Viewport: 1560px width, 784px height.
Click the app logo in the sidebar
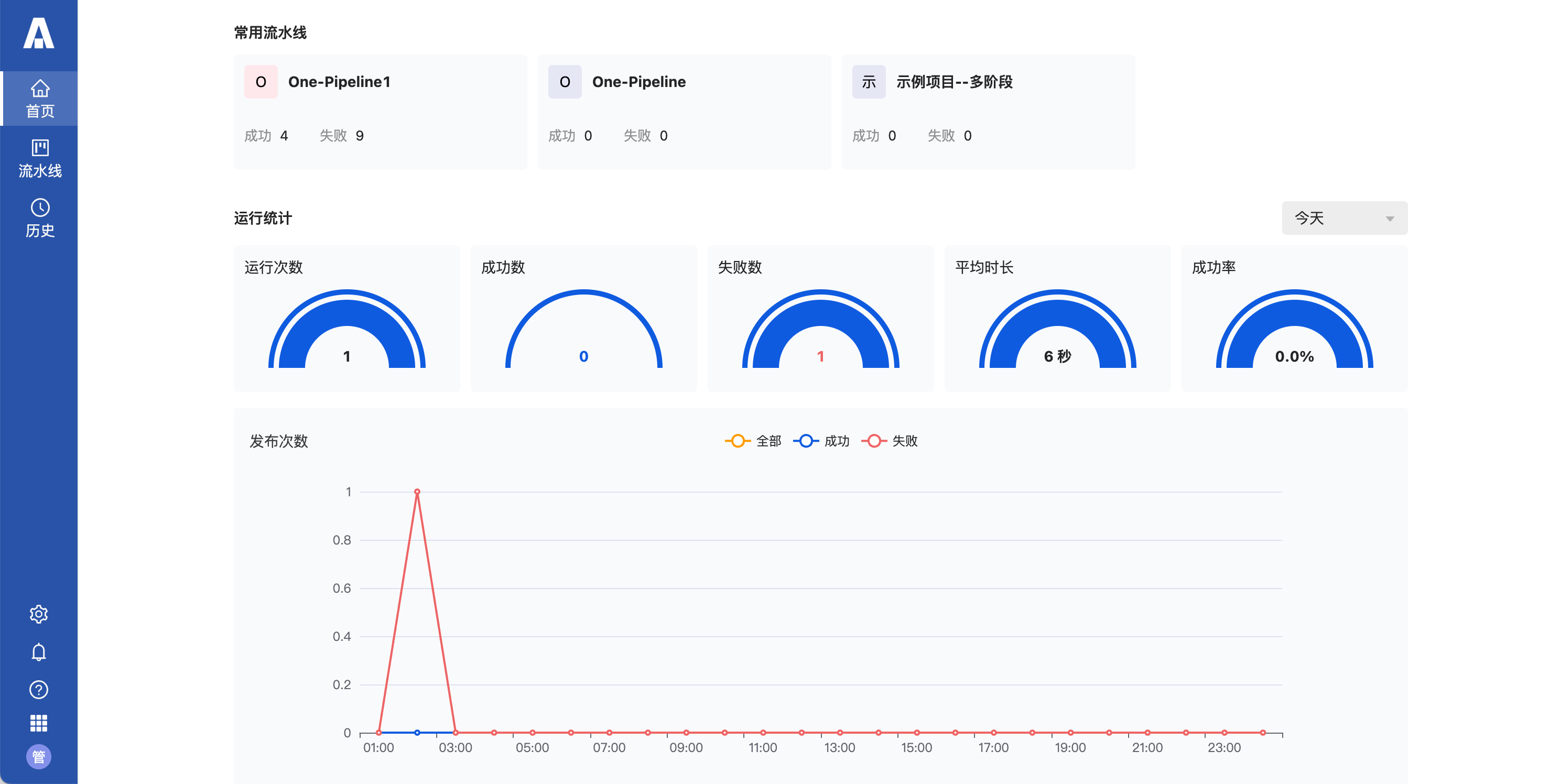tap(39, 34)
